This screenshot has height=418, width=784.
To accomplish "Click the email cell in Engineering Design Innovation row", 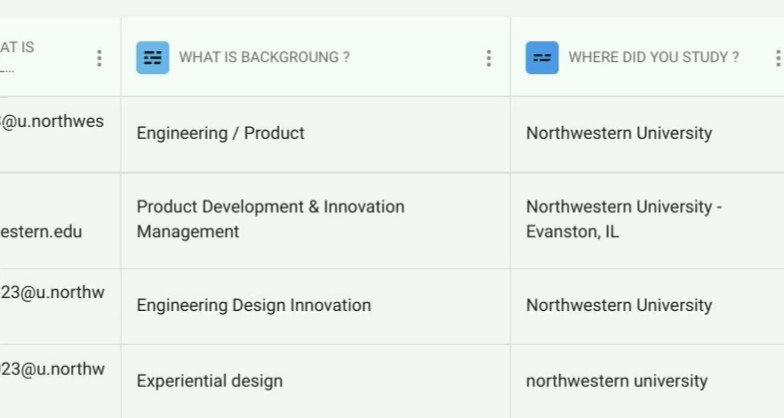I will 60,306.
